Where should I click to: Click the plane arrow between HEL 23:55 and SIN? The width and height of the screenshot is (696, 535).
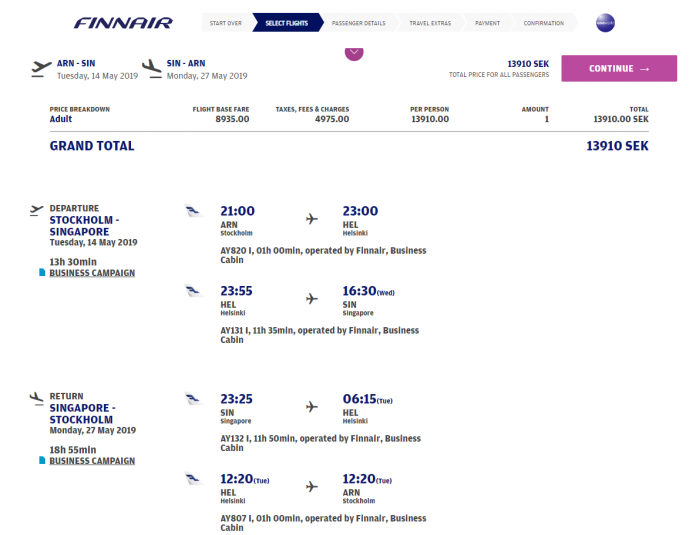coord(312,299)
